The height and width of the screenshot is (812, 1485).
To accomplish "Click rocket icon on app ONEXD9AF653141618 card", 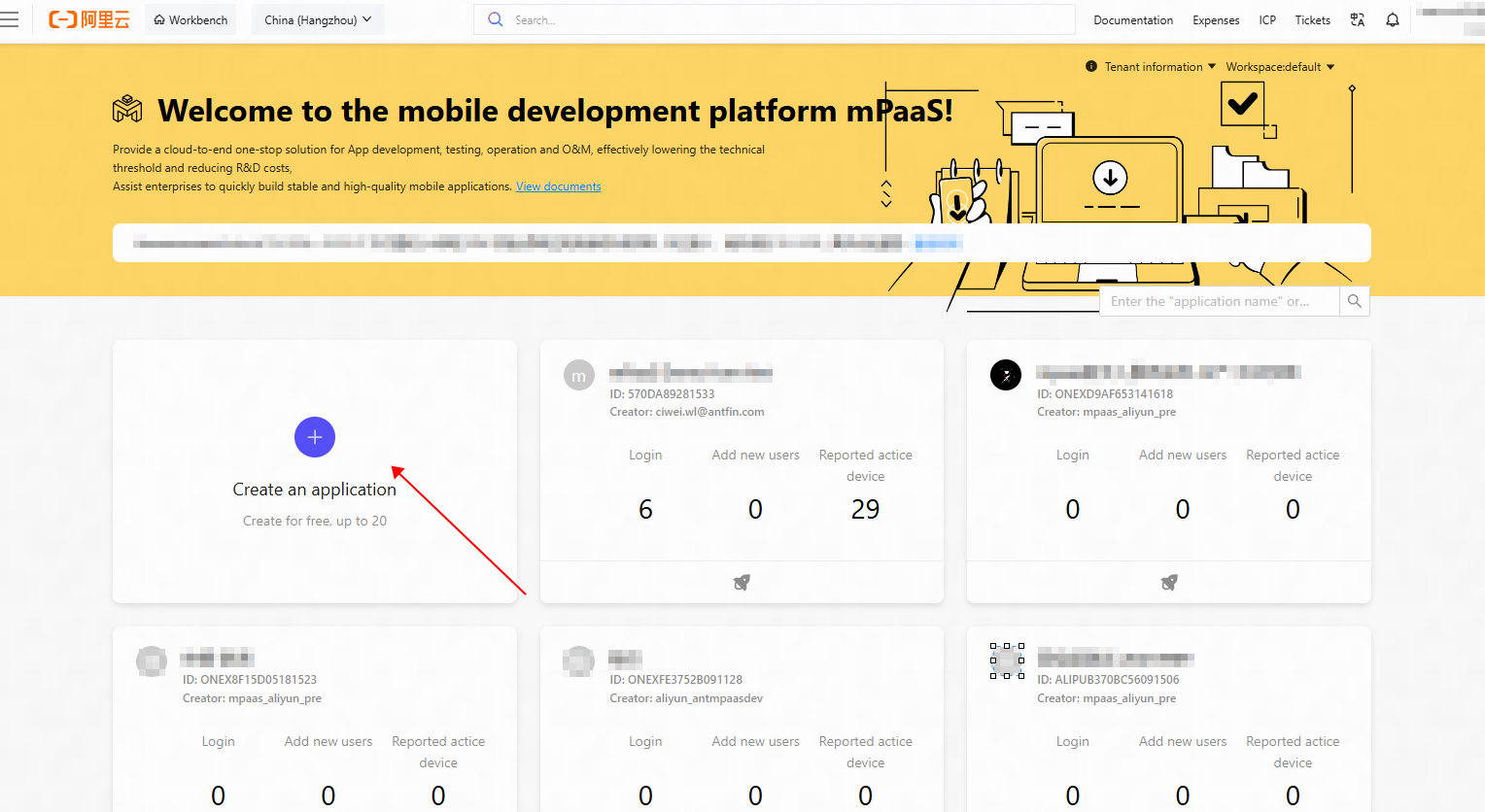I will tap(1169, 583).
